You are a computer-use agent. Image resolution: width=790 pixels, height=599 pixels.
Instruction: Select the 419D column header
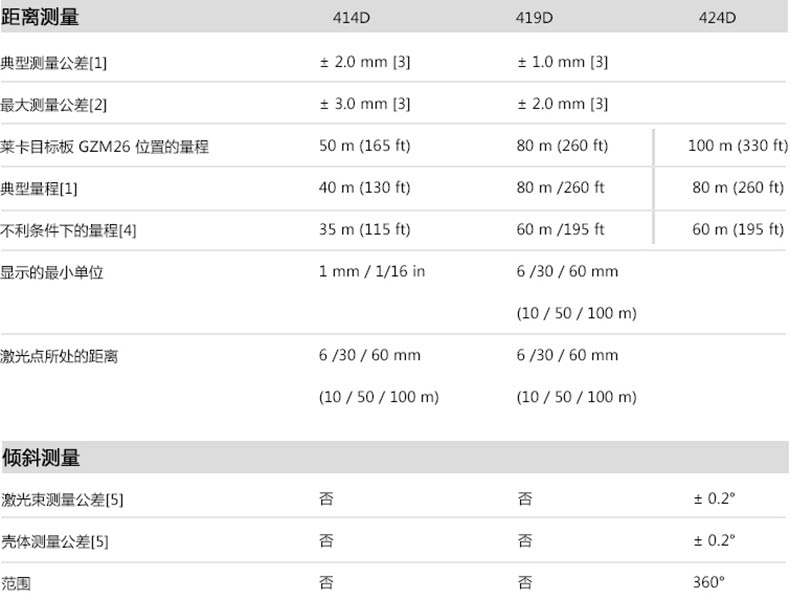536,18
